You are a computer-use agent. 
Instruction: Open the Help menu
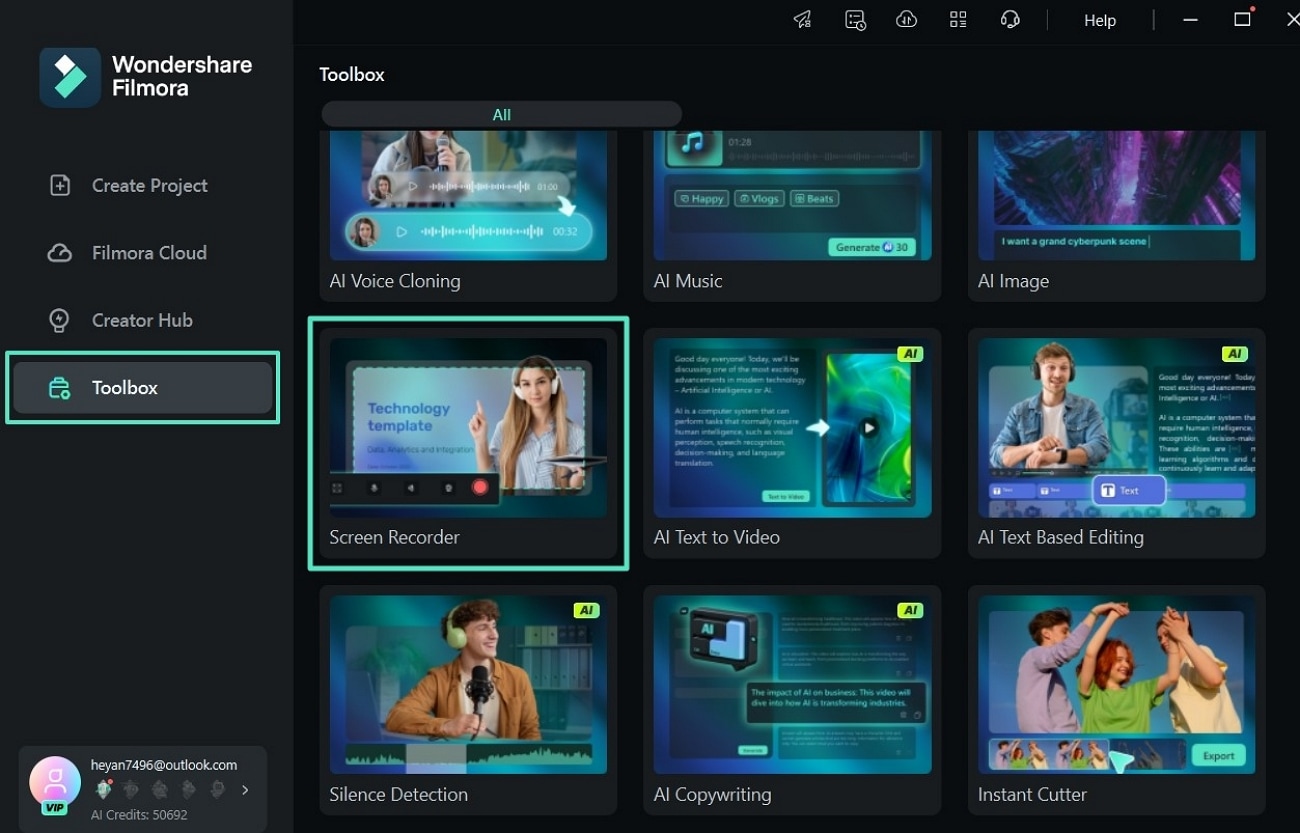(x=1100, y=21)
